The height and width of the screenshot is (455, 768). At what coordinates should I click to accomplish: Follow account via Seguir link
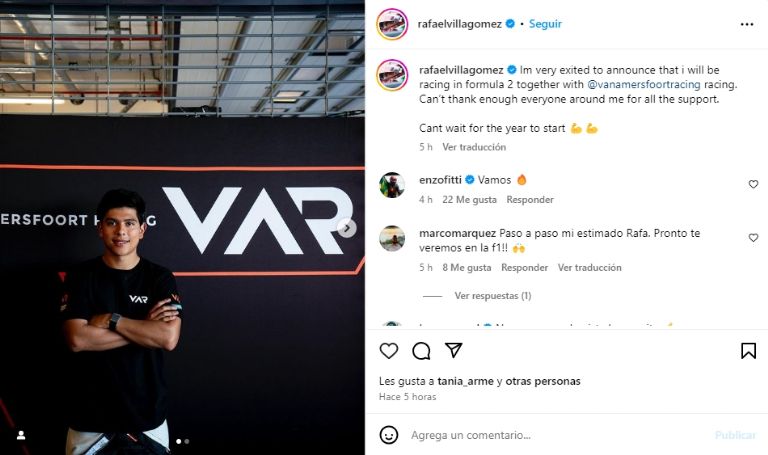545,24
